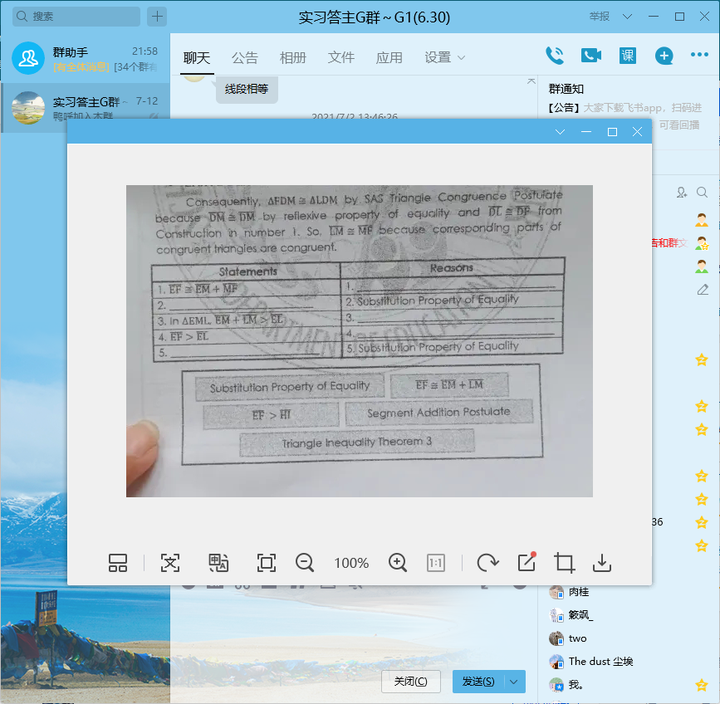Open the class (课) icon in chat header
This screenshot has width=720, height=704.
click(x=627, y=56)
